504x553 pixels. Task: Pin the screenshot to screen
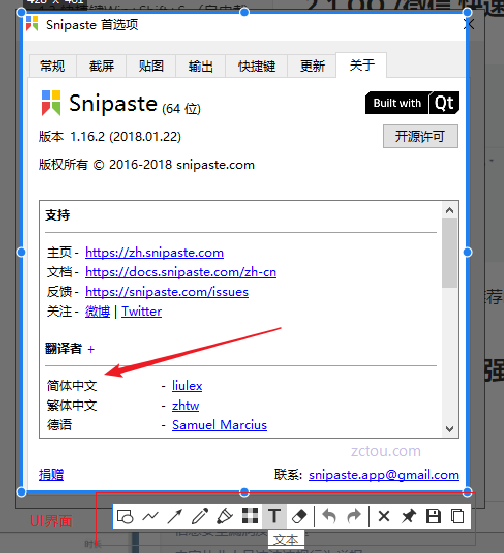pyautogui.click(x=409, y=517)
